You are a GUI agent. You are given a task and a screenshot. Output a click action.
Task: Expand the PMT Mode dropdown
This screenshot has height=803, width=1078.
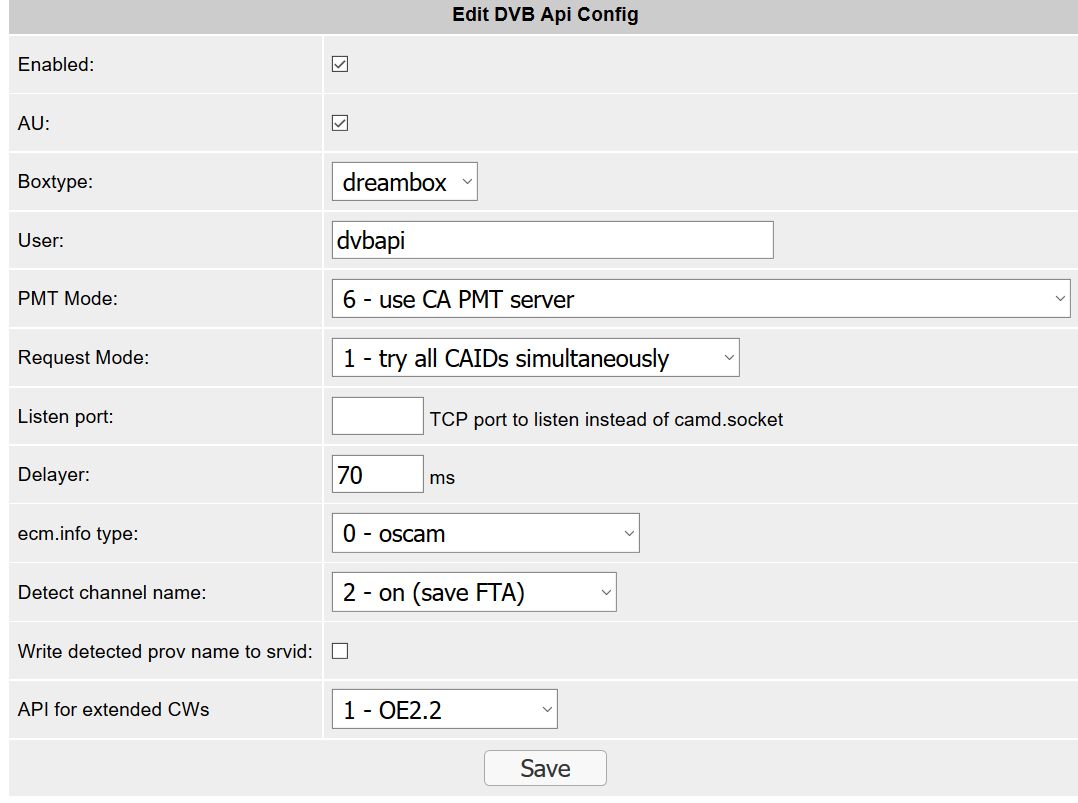coord(700,299)
